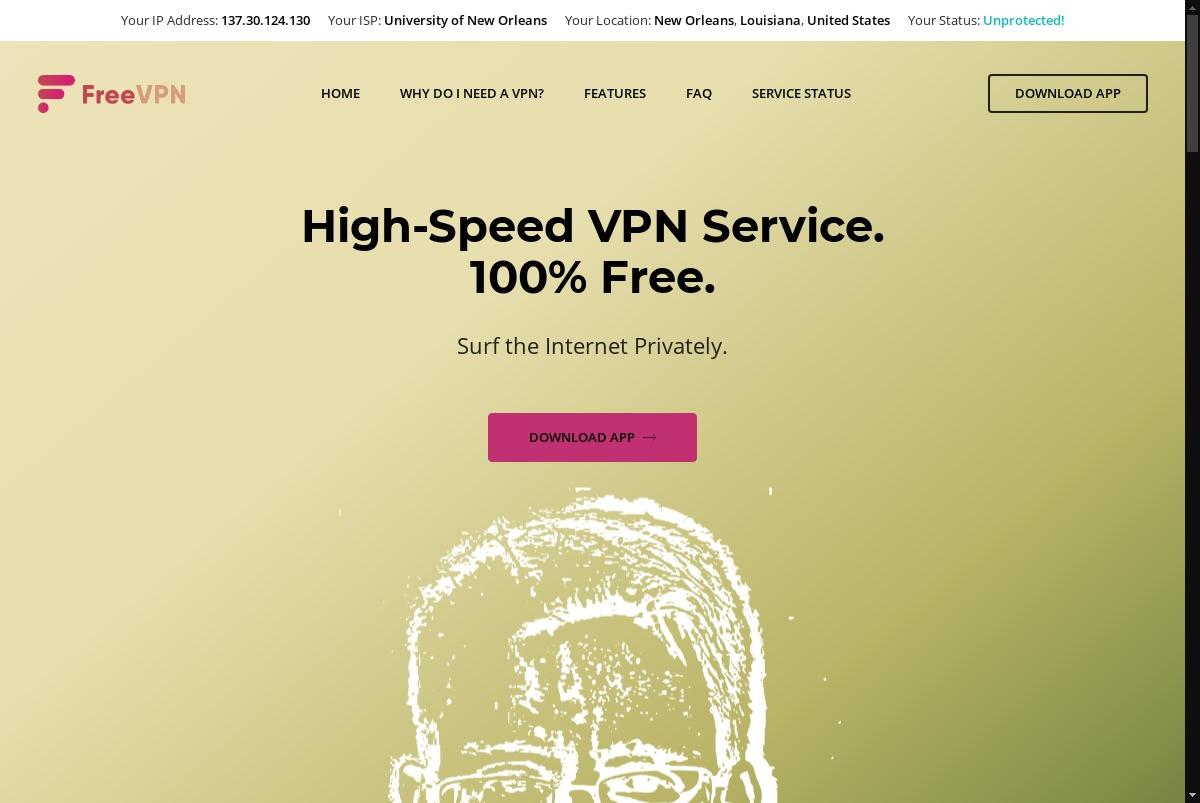This screenshot has height=803, width=1200.
Task: Click the white face illustration image
Action: [590, 645]
